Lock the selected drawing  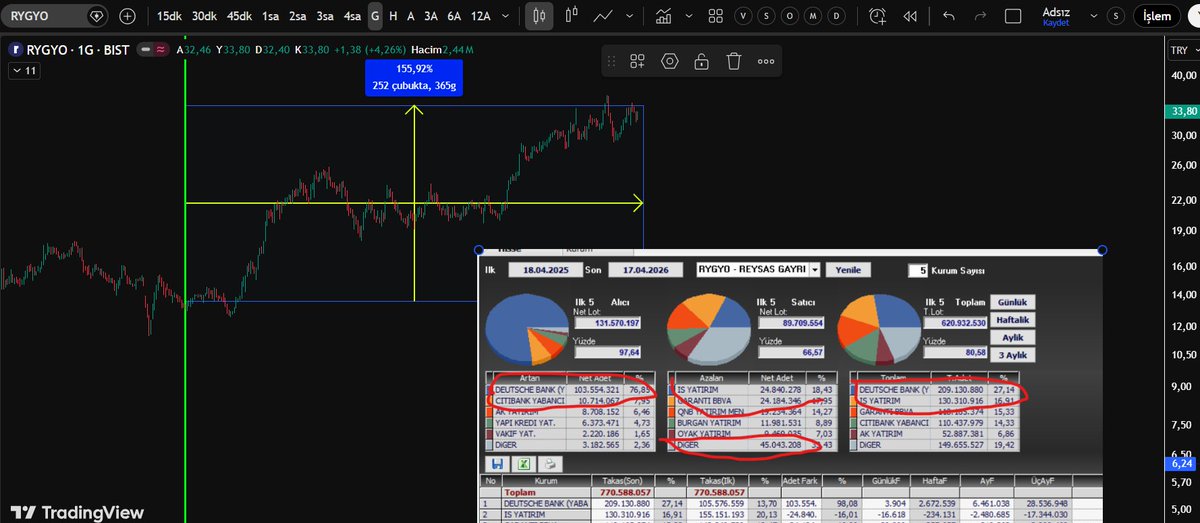(x=701, y=61)
